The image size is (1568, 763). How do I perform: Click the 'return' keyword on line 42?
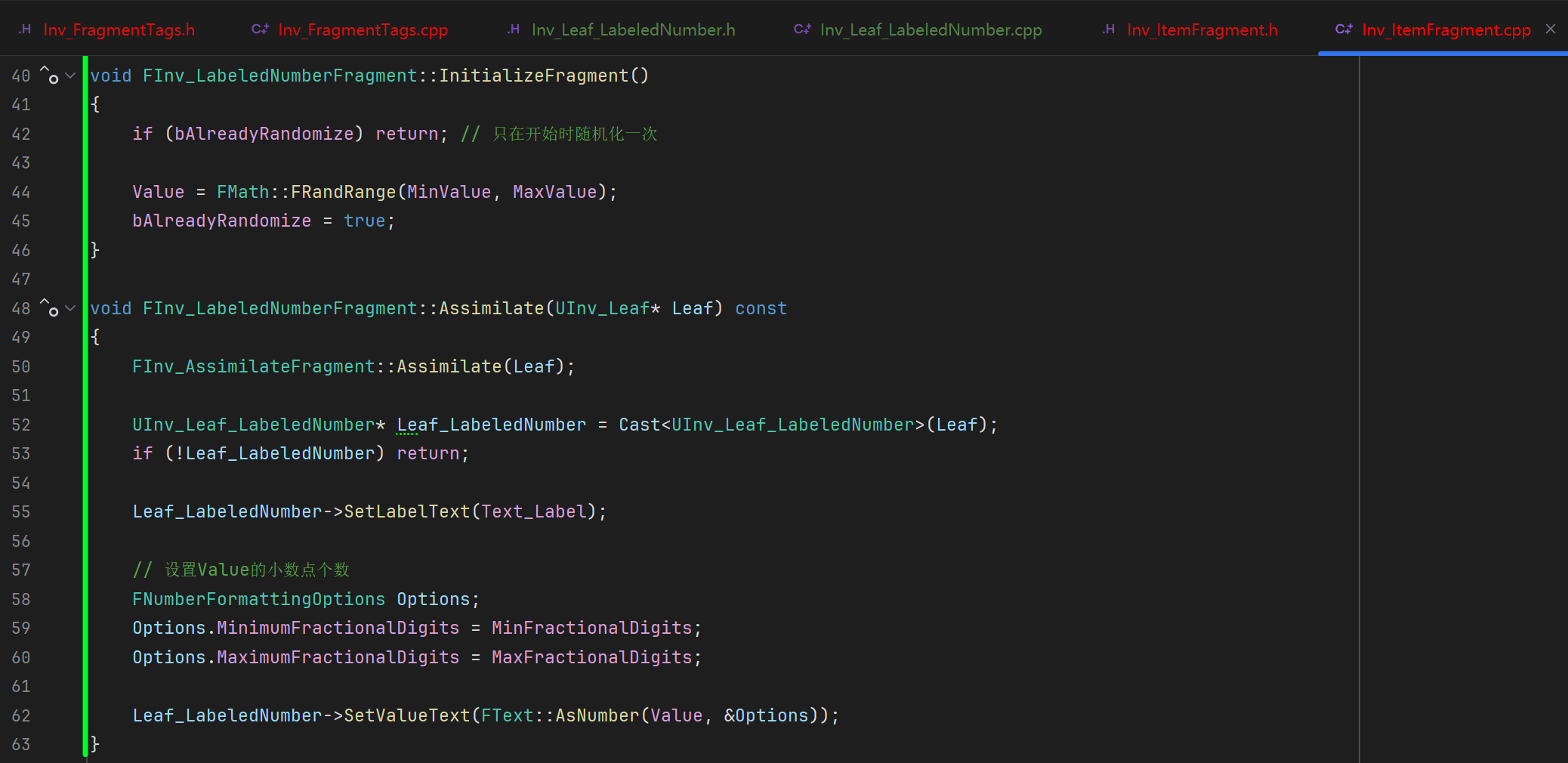[x=407, y=134]
